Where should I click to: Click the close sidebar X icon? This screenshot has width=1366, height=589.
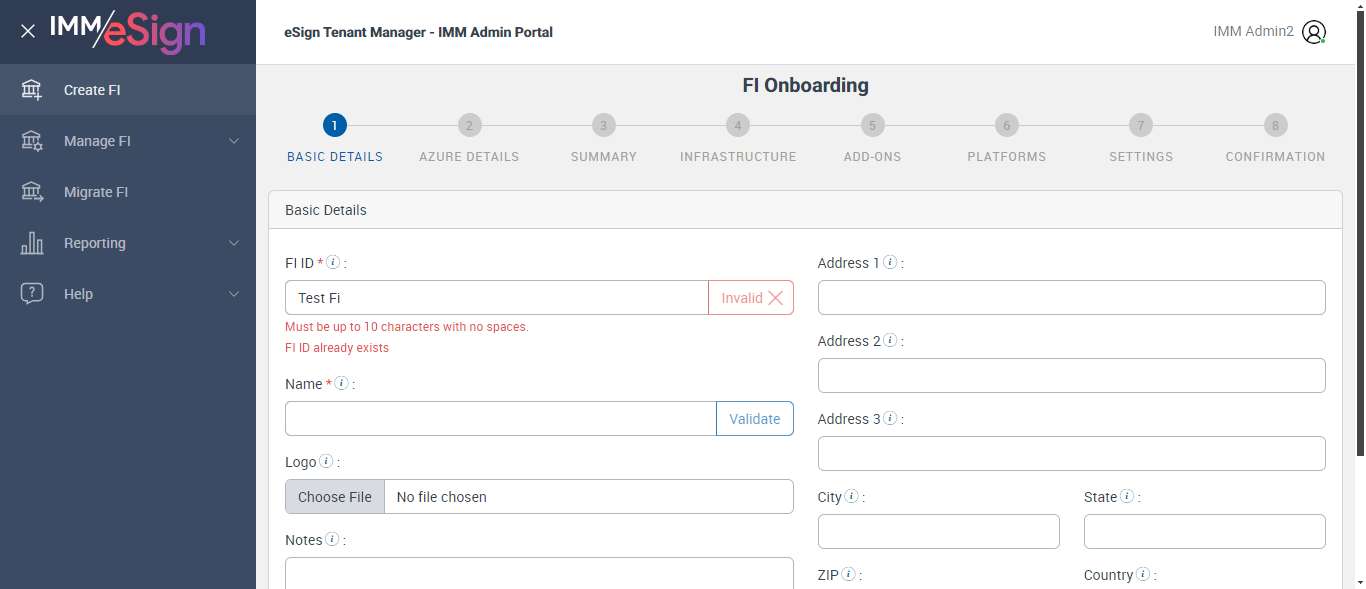click(28, 31)
